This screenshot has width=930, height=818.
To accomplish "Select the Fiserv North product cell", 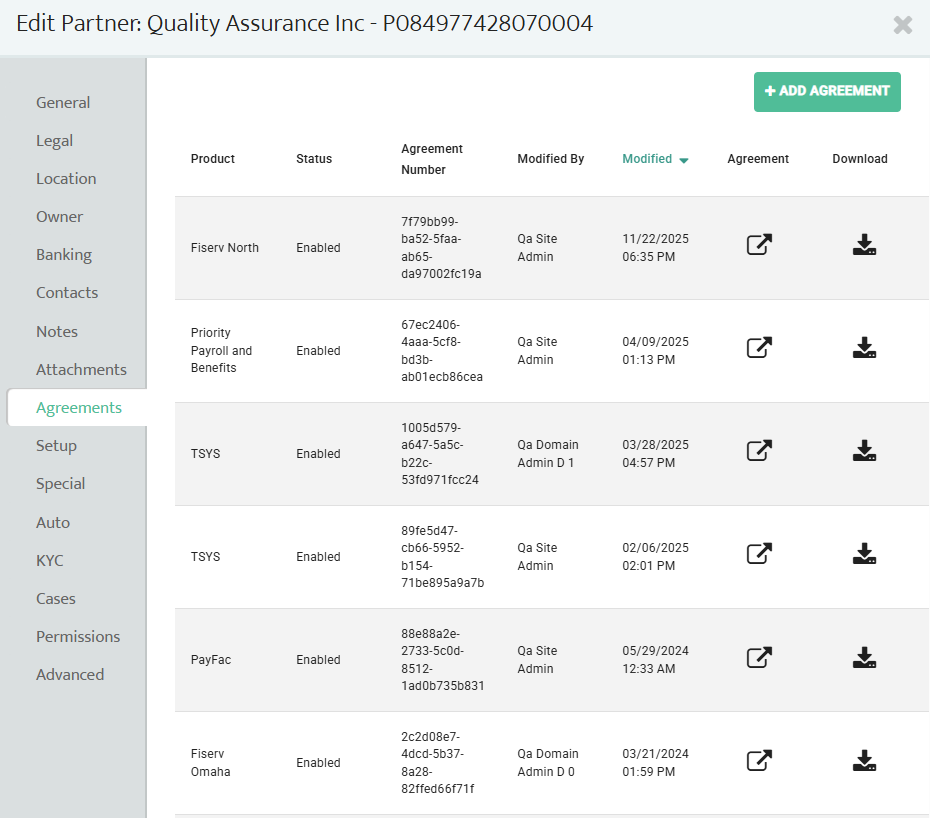I will pyautogui.click(x=225, y=247).
